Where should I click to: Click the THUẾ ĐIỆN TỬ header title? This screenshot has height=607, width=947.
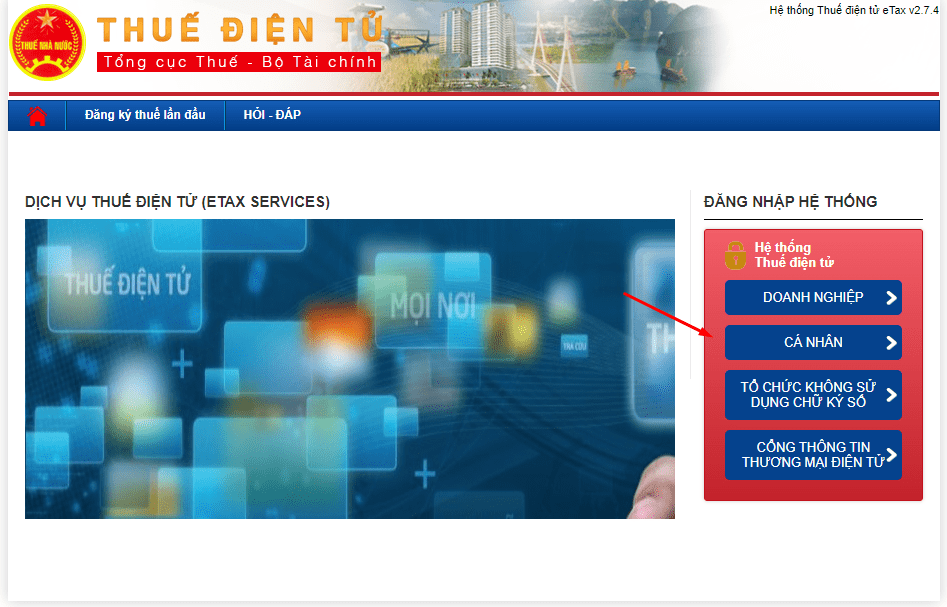[240, 29]
